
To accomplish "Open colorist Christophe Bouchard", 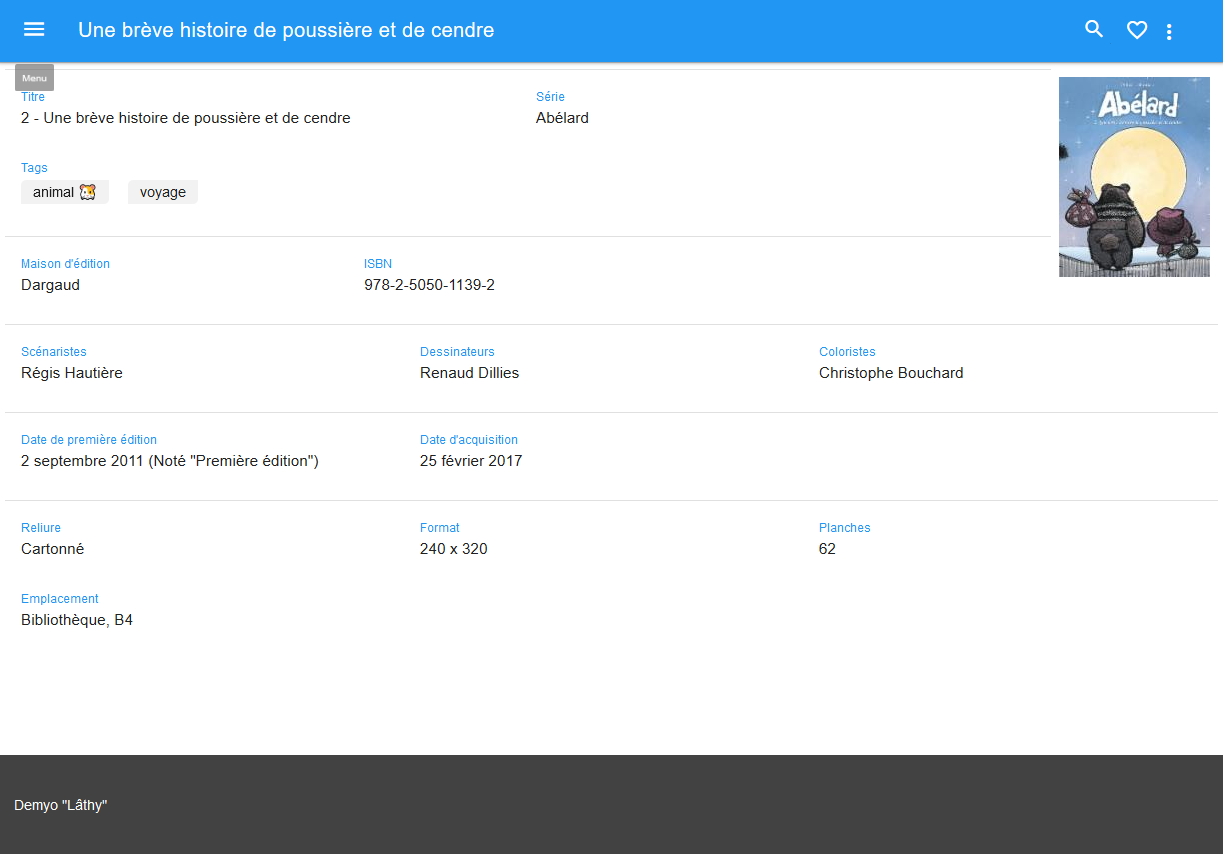I will coord(891,373).
